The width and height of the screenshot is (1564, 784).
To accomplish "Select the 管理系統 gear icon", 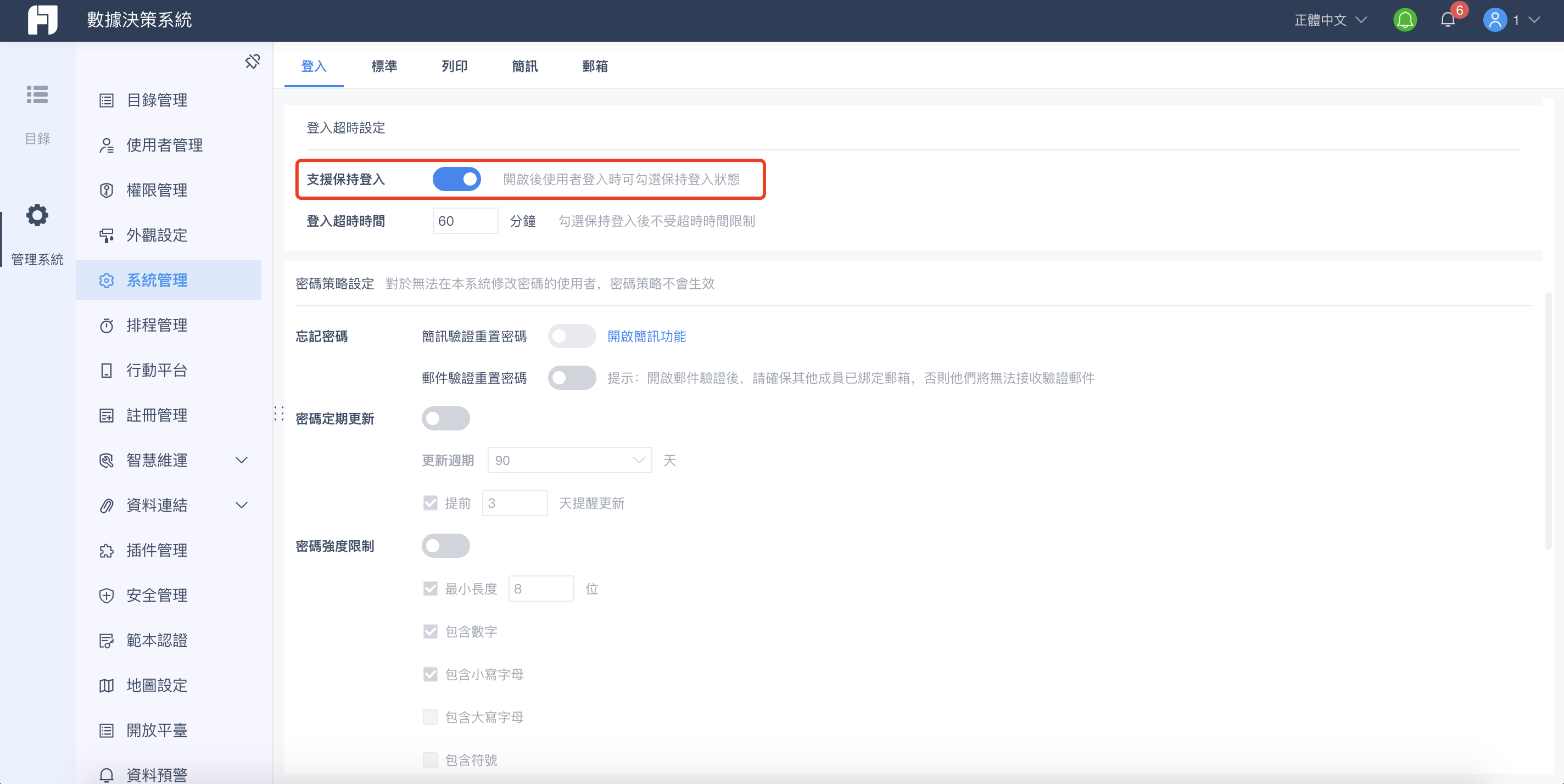I will (x=37, y=215).
